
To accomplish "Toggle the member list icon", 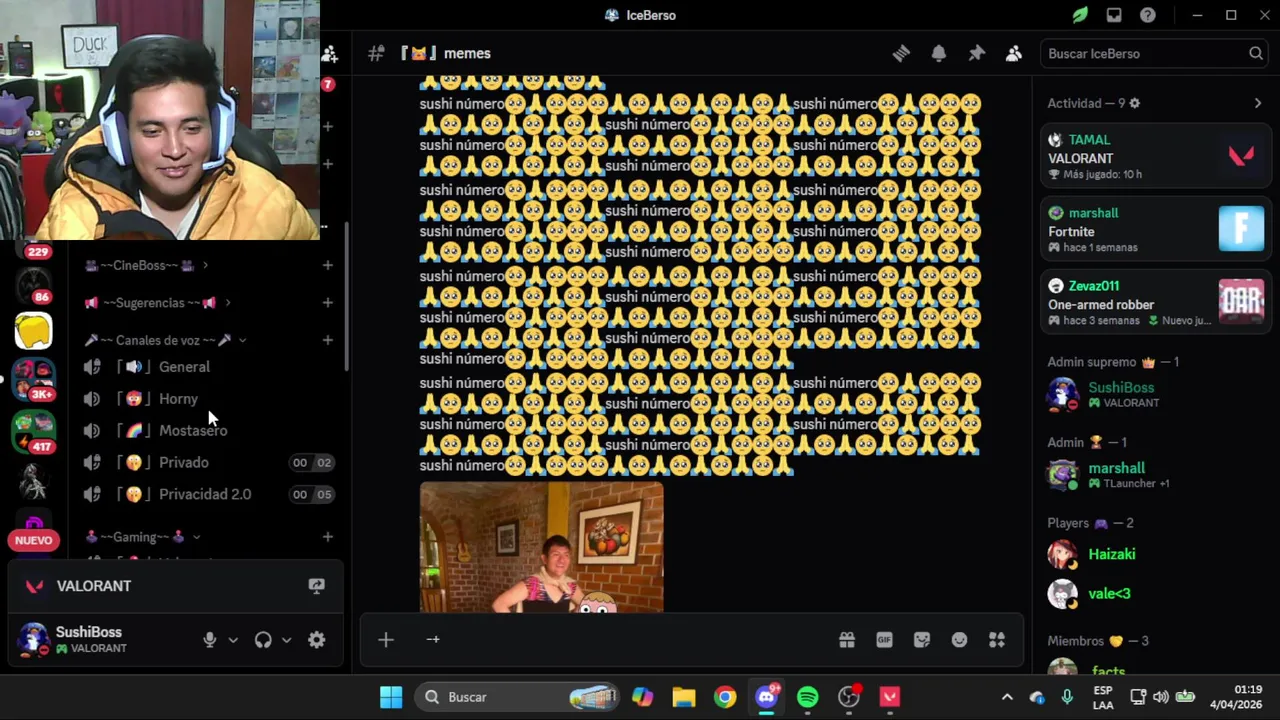I will (1014, 54).
